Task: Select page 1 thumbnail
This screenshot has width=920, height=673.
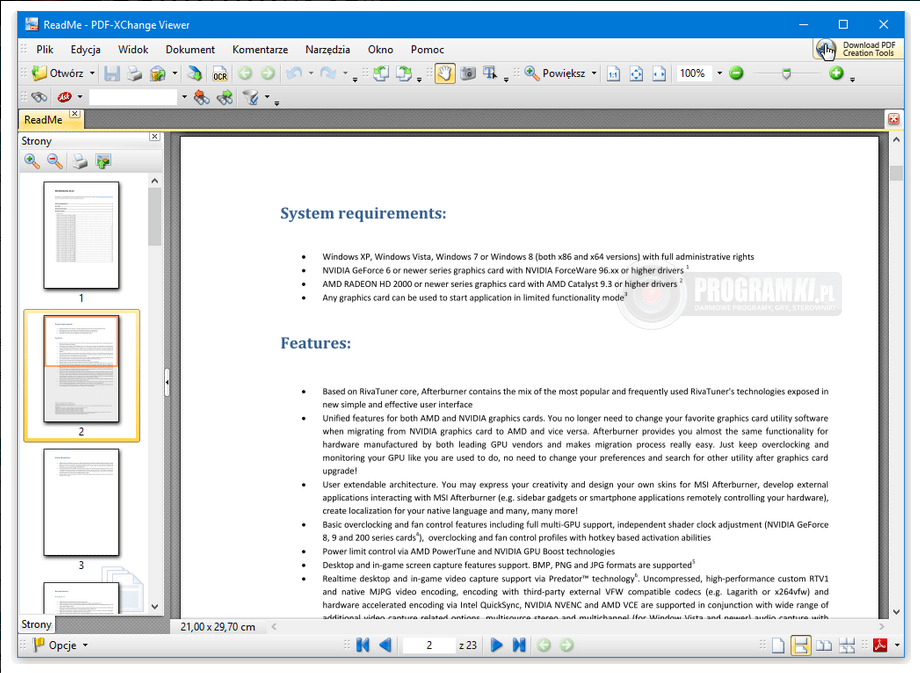Action: pyautogui.click(x=81, y=235)
